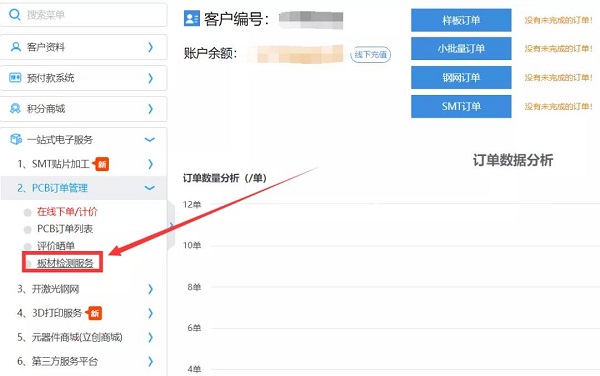The height and width of the screenshot is (376, 600).
Task: Click 没有未完成的订单 text beside SMT订单
Action: [559, 106]
